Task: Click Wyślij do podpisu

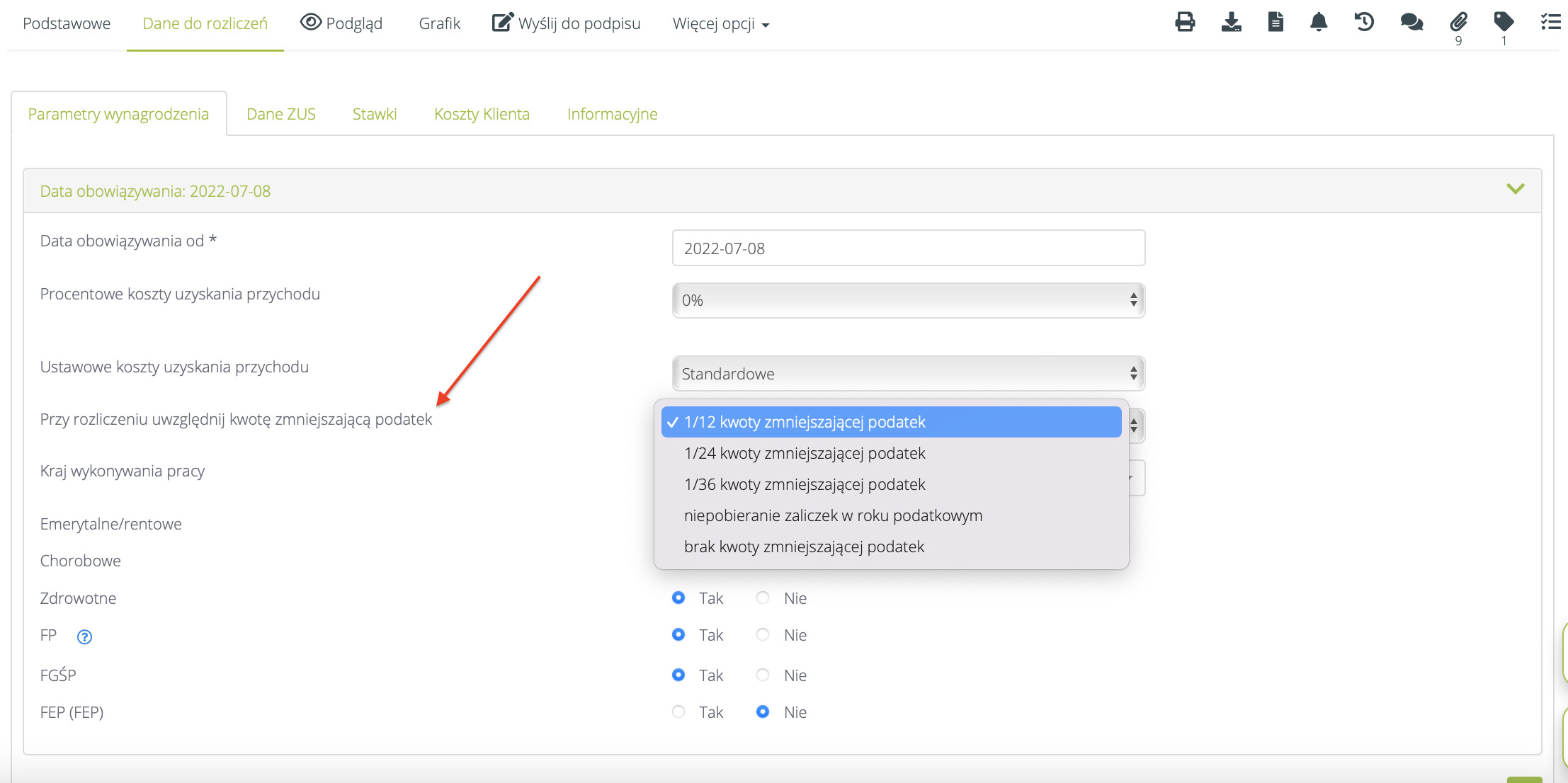Action: 567,23
